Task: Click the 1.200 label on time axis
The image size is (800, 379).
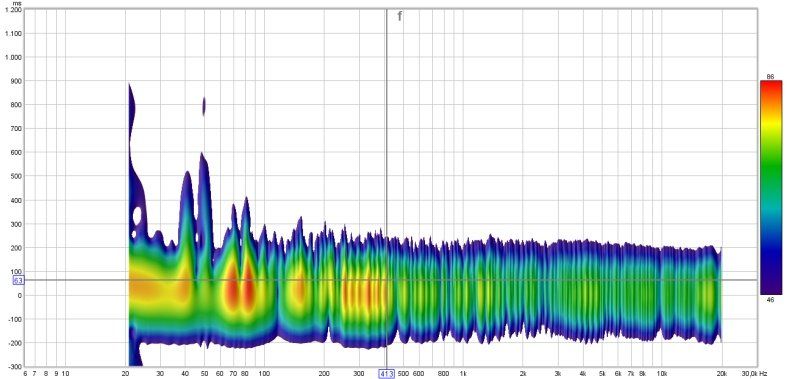Action: [x=15, y=10]
